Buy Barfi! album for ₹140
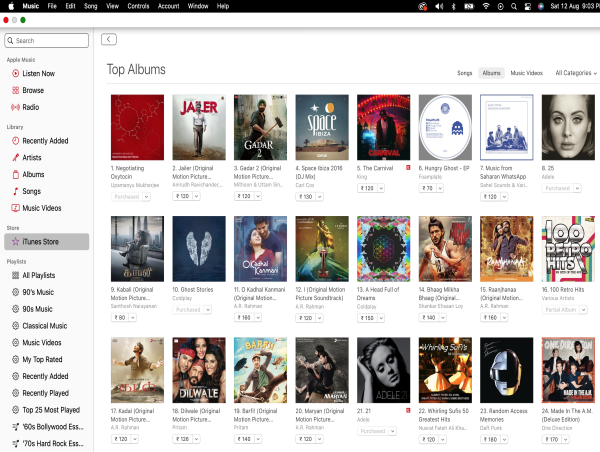This screenshot has width=600, height=452. [244, 439]
